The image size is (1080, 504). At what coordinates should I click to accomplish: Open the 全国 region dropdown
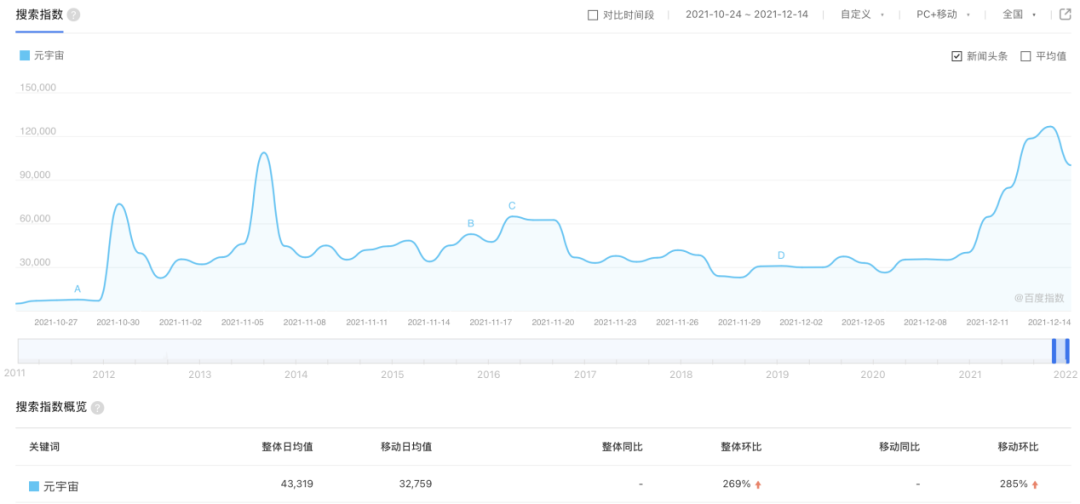click(x=1019, y=15)
